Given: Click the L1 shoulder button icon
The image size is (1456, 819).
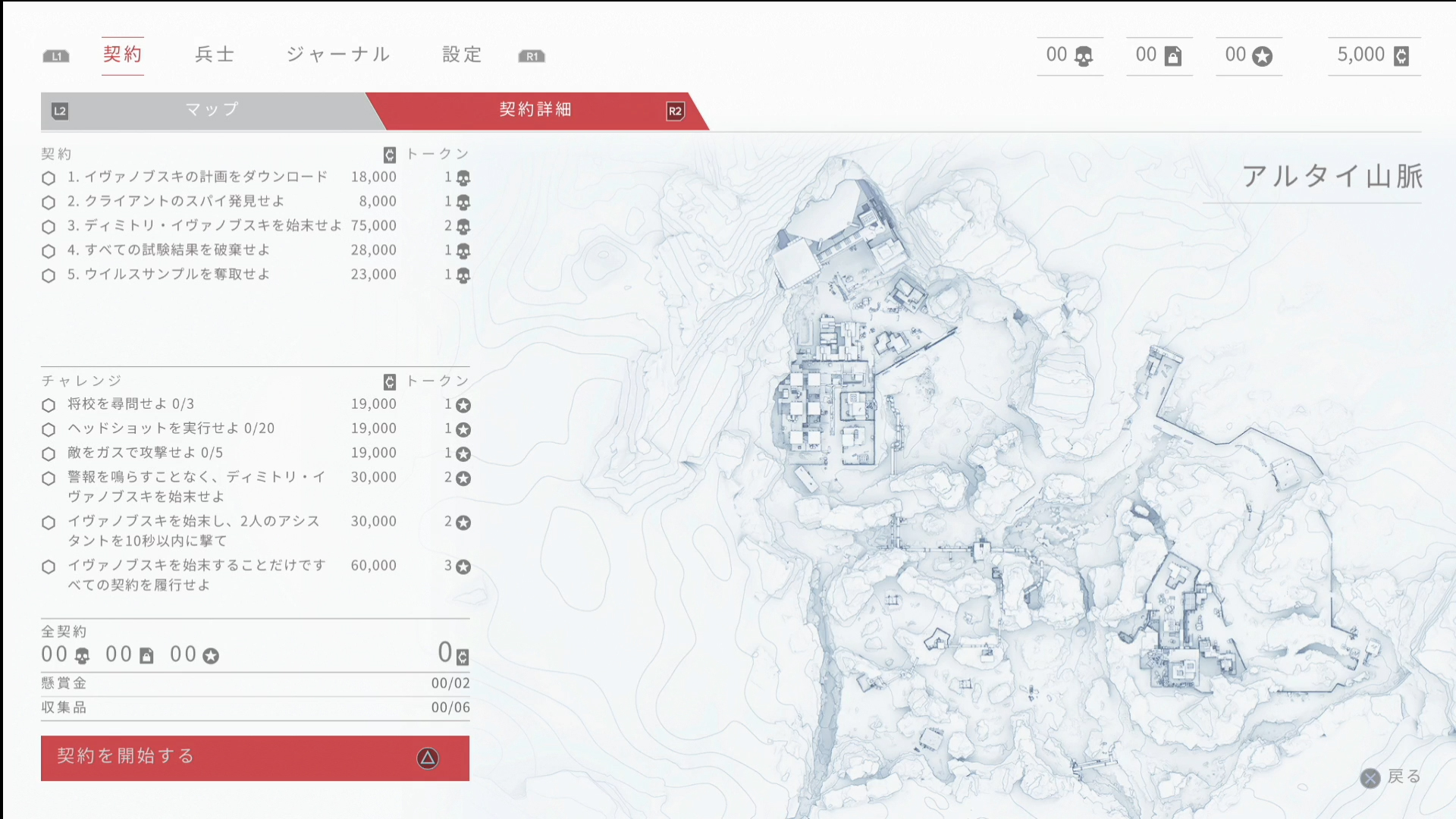Looking at the screenshot, I should [56, 56].
